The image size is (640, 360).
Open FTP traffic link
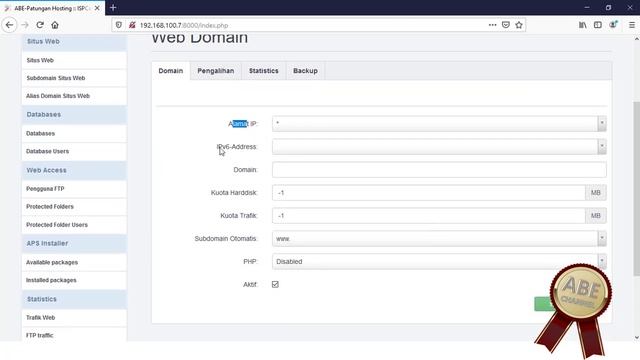(x=74, y=335)
